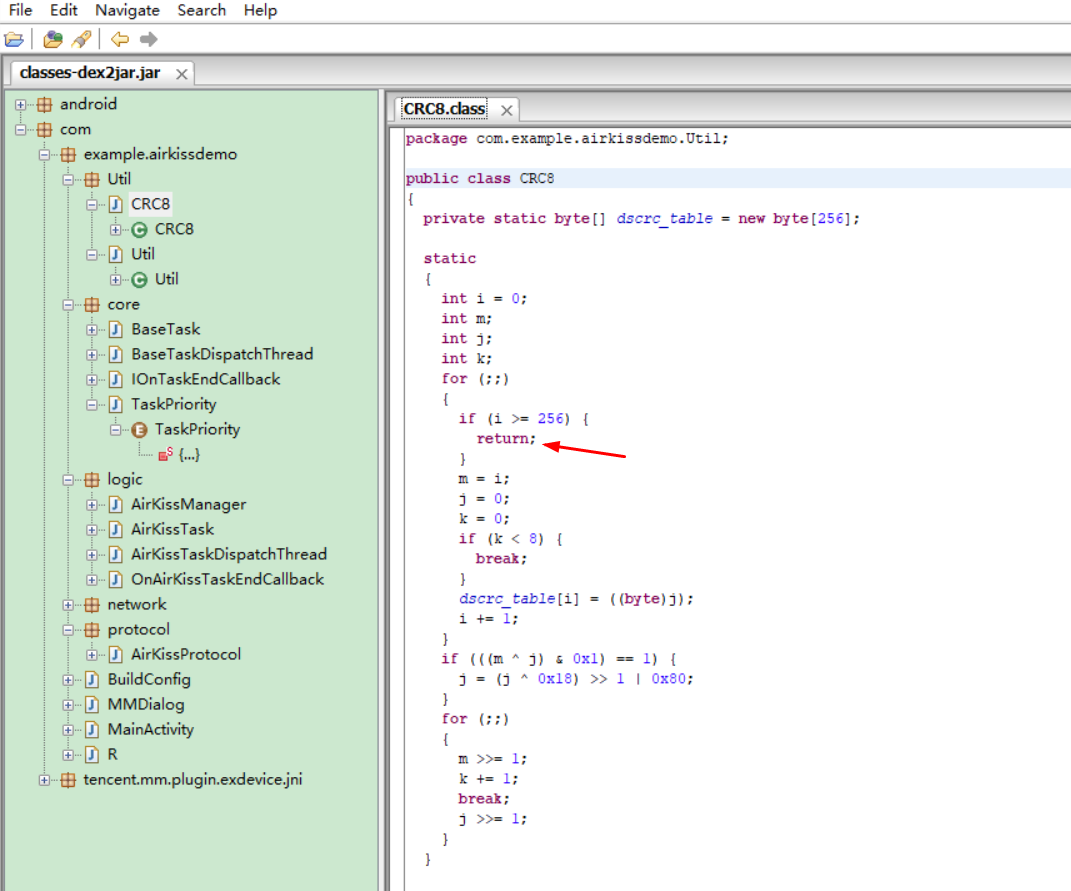
Task: Click the AirKissProtocol file icon
Action: [116, 655]
